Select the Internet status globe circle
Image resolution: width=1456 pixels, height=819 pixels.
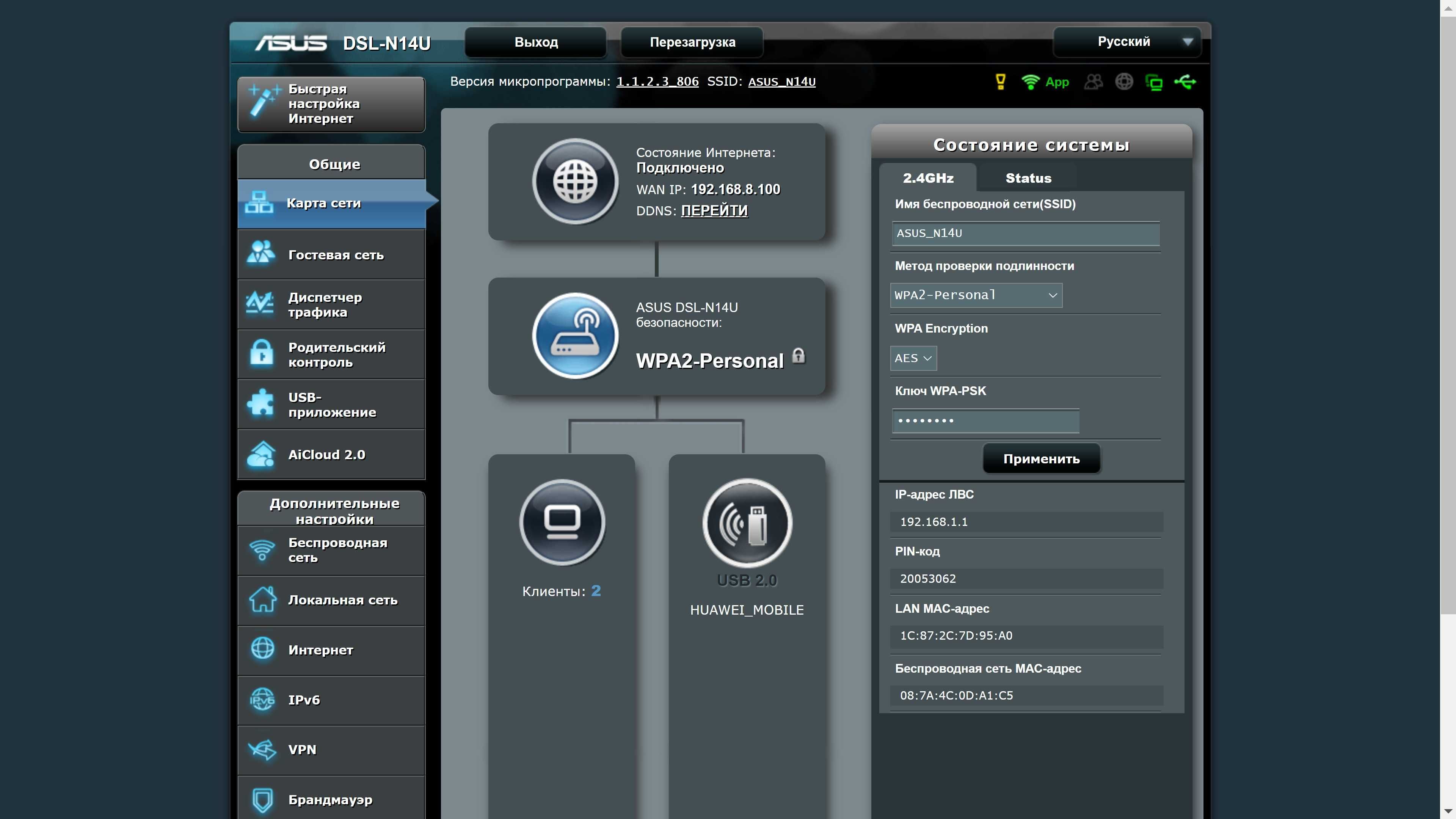[575, 182]
